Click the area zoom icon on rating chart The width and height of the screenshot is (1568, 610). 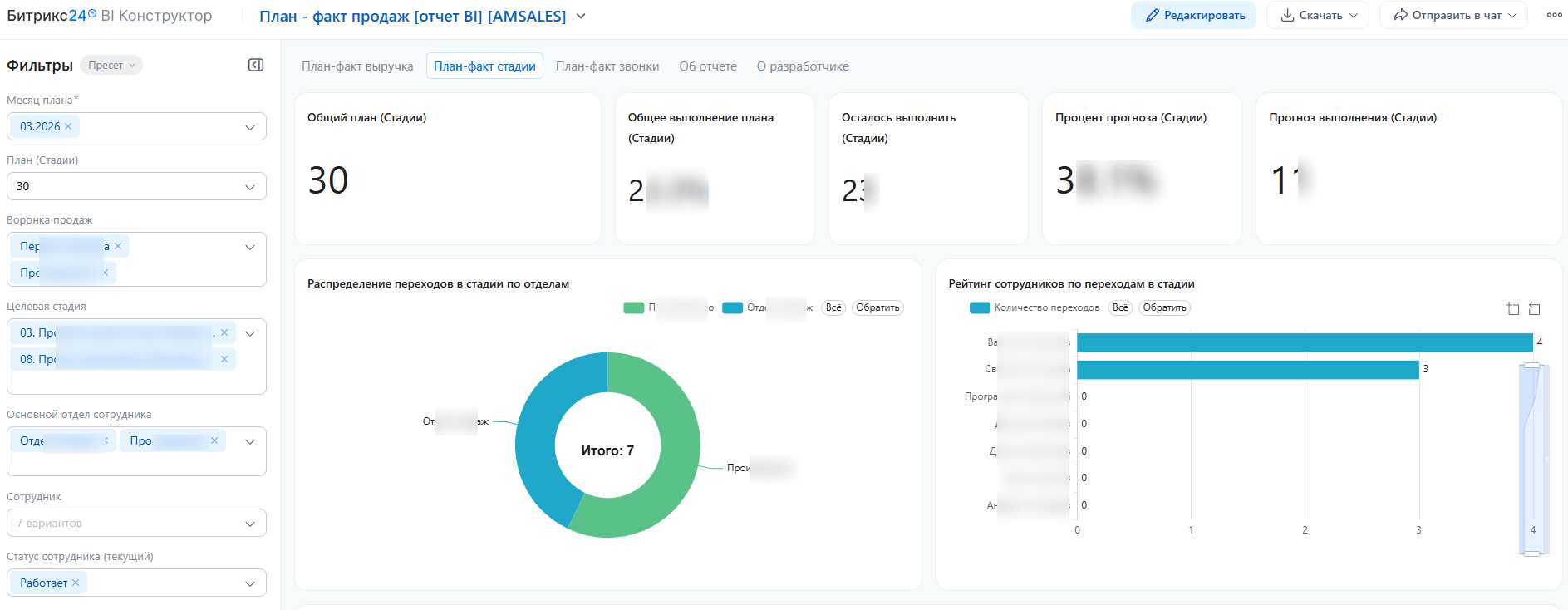[x=1512, y=309]
